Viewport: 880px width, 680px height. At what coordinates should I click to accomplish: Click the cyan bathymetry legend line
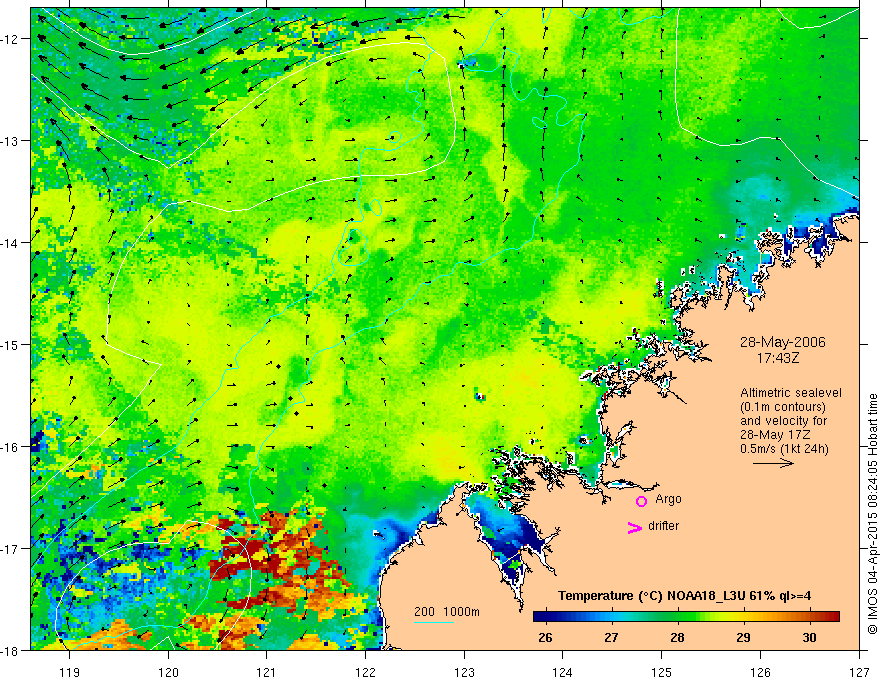coord(434,622)
